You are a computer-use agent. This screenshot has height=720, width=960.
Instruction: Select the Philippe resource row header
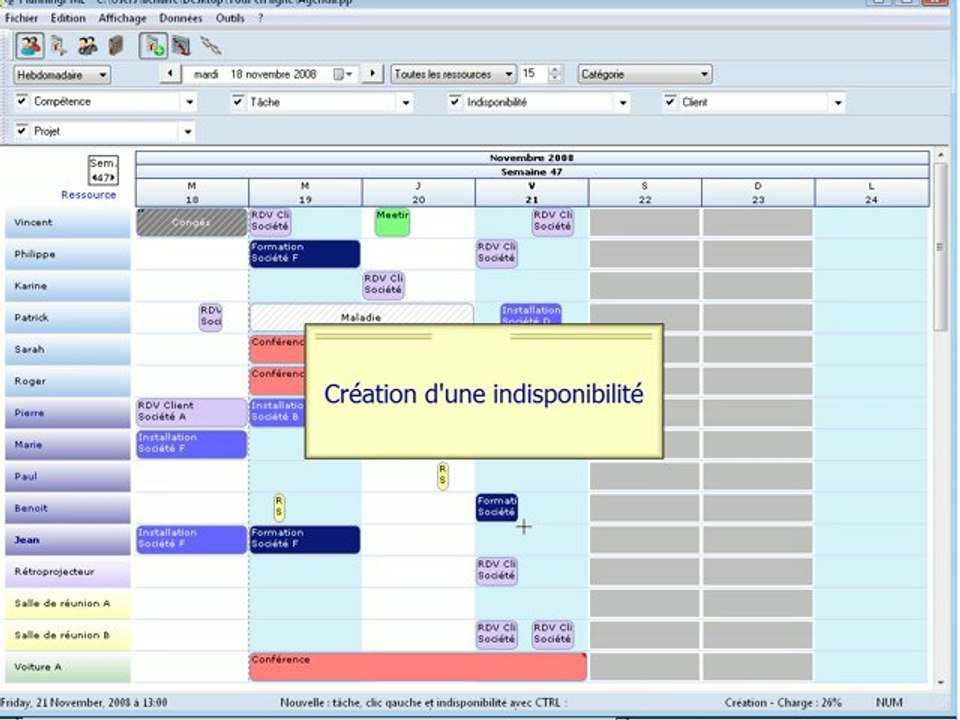pos(67,254)
